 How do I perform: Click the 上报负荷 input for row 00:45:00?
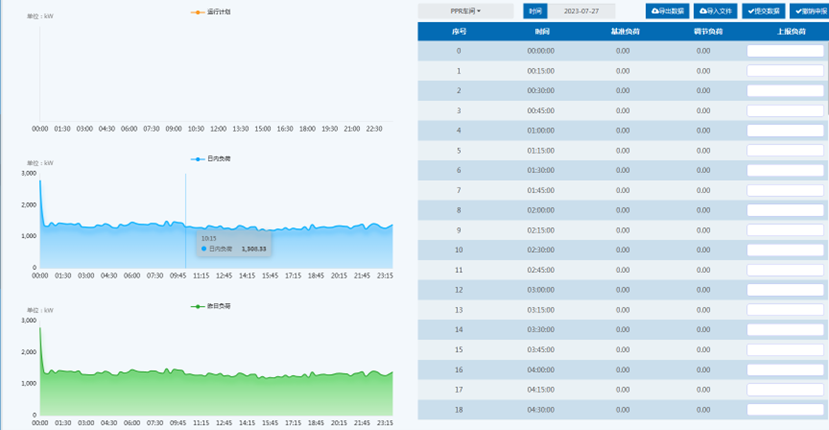pos(785,111)
